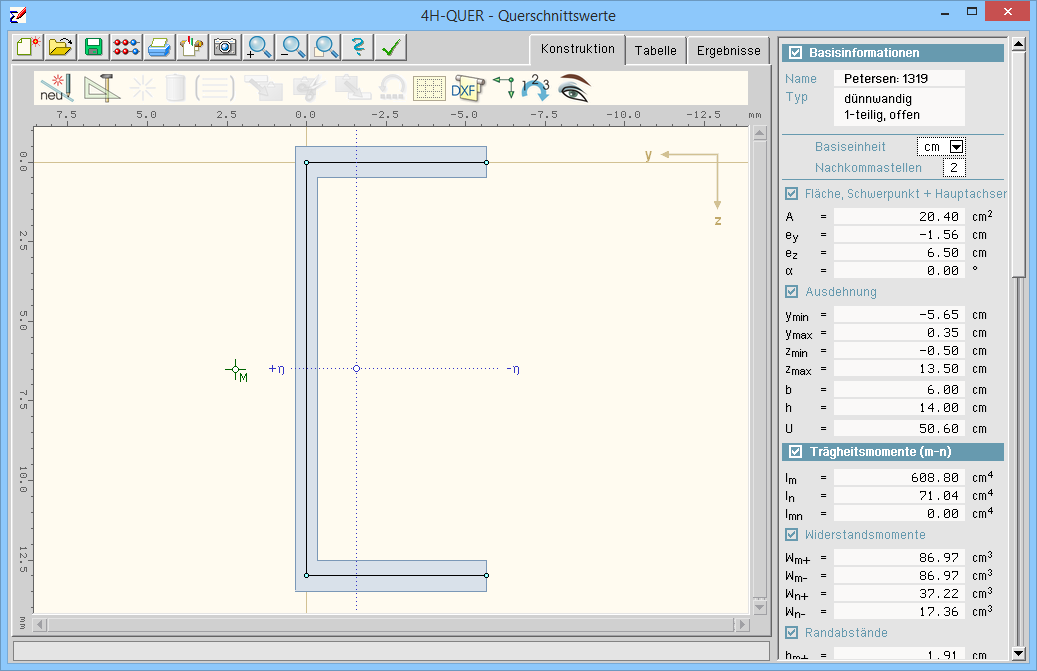Open a file with the folder icon
The width and height of the screenshot is (1037, 671).
click(61, 47)
